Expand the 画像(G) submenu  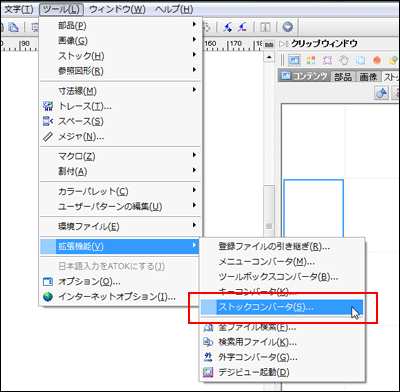(x=121, y=40)
